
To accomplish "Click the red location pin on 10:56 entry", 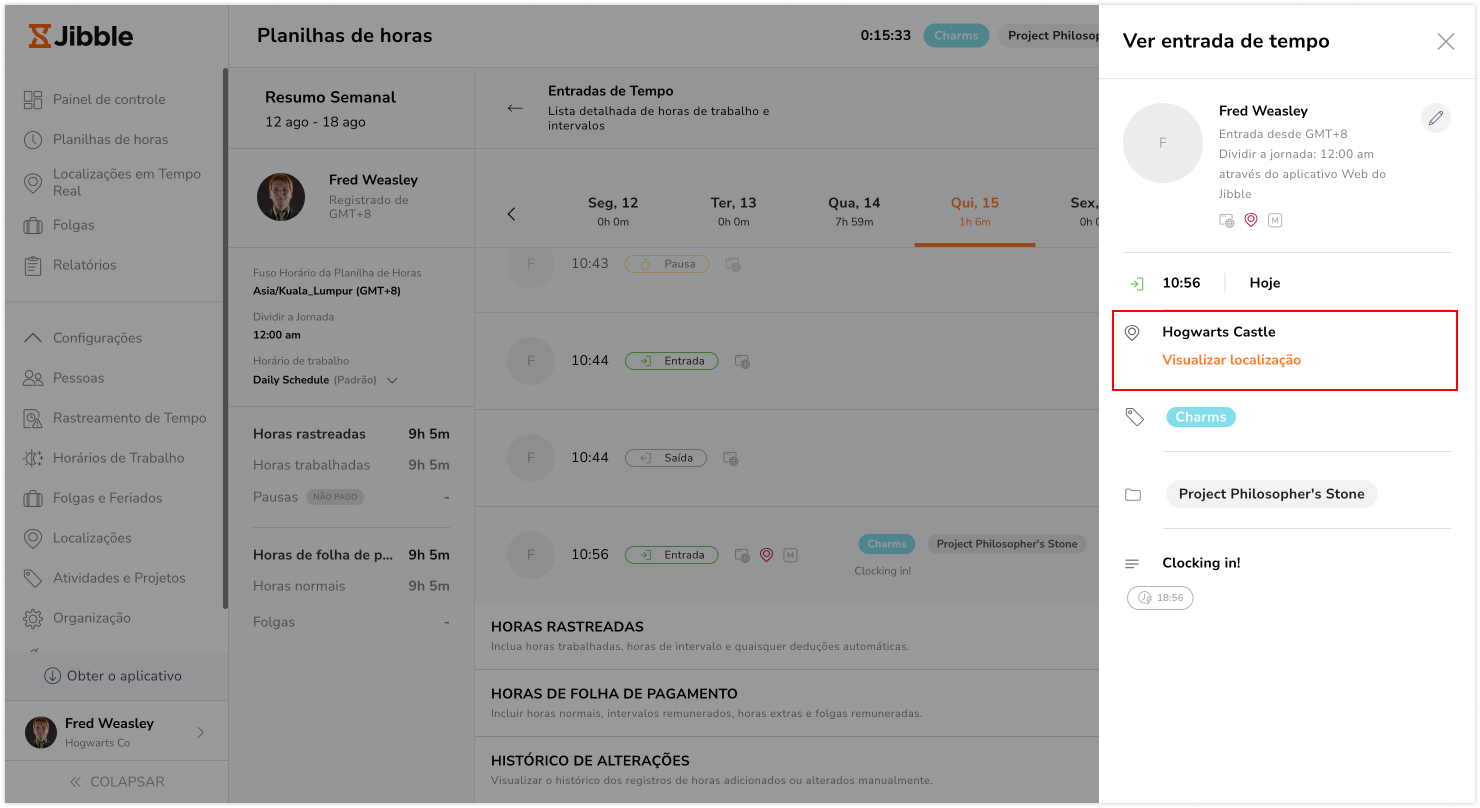I will pos(766,555).
